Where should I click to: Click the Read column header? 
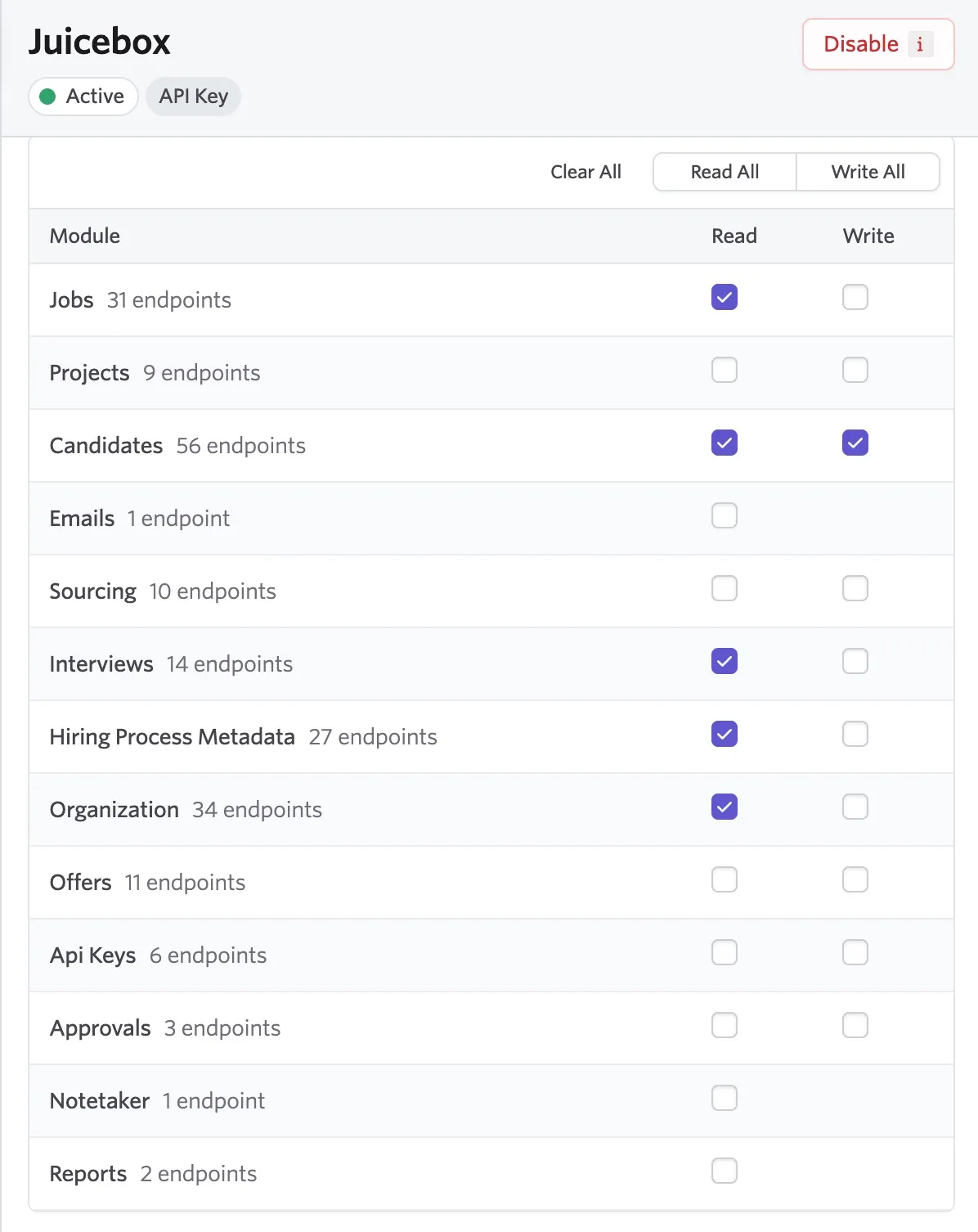click(734, 236)
